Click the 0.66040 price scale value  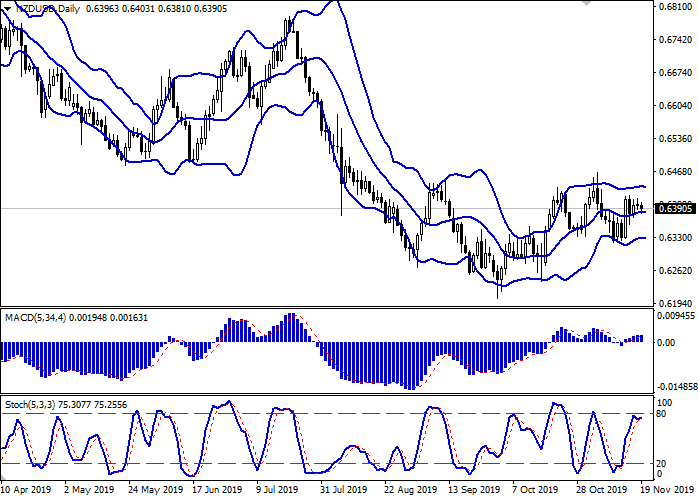676,106
